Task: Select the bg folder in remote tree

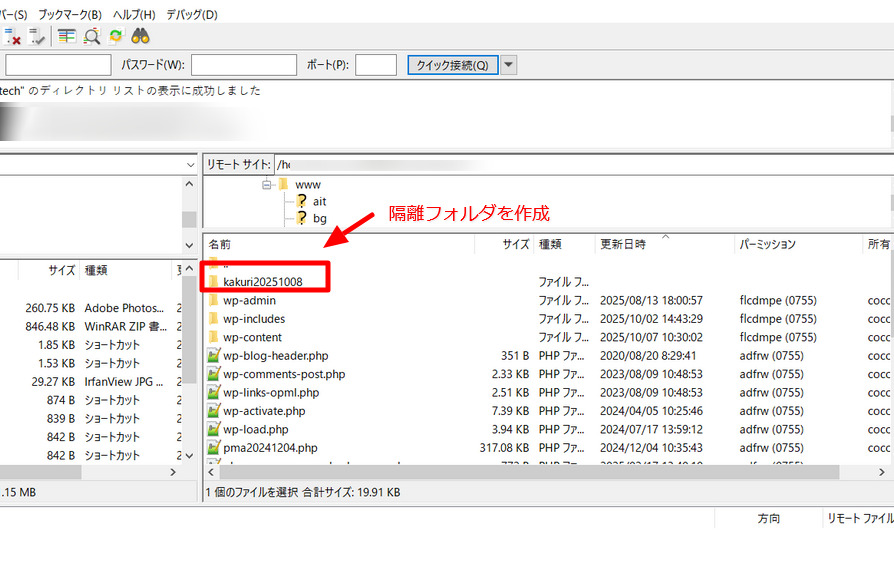Action: [319, 218]
